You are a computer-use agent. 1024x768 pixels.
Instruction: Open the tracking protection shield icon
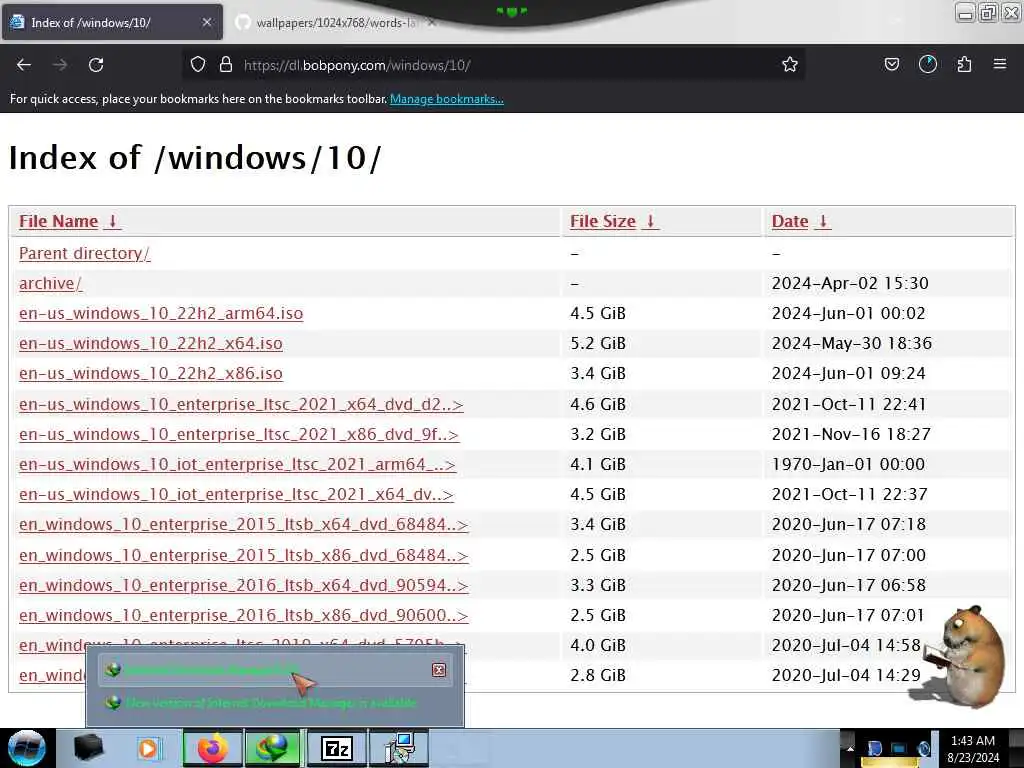[x=198, y=65]
